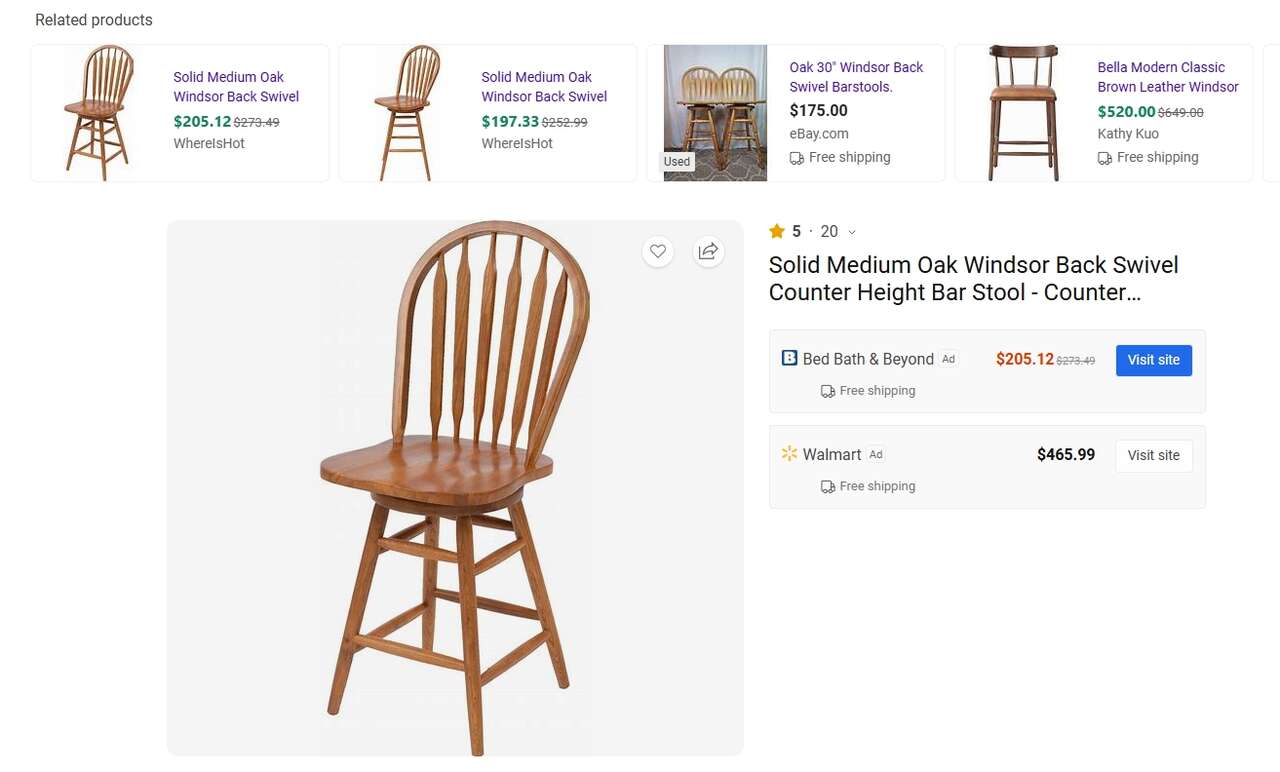Click the Walmart spark logo icon
1280x772 pixels.
point(789,454)
